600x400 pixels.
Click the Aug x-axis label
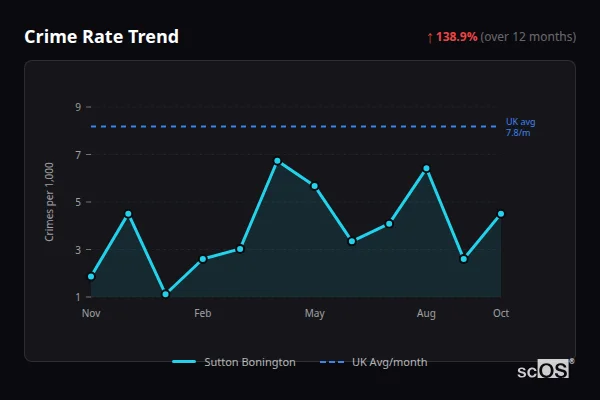coord(426,313)
